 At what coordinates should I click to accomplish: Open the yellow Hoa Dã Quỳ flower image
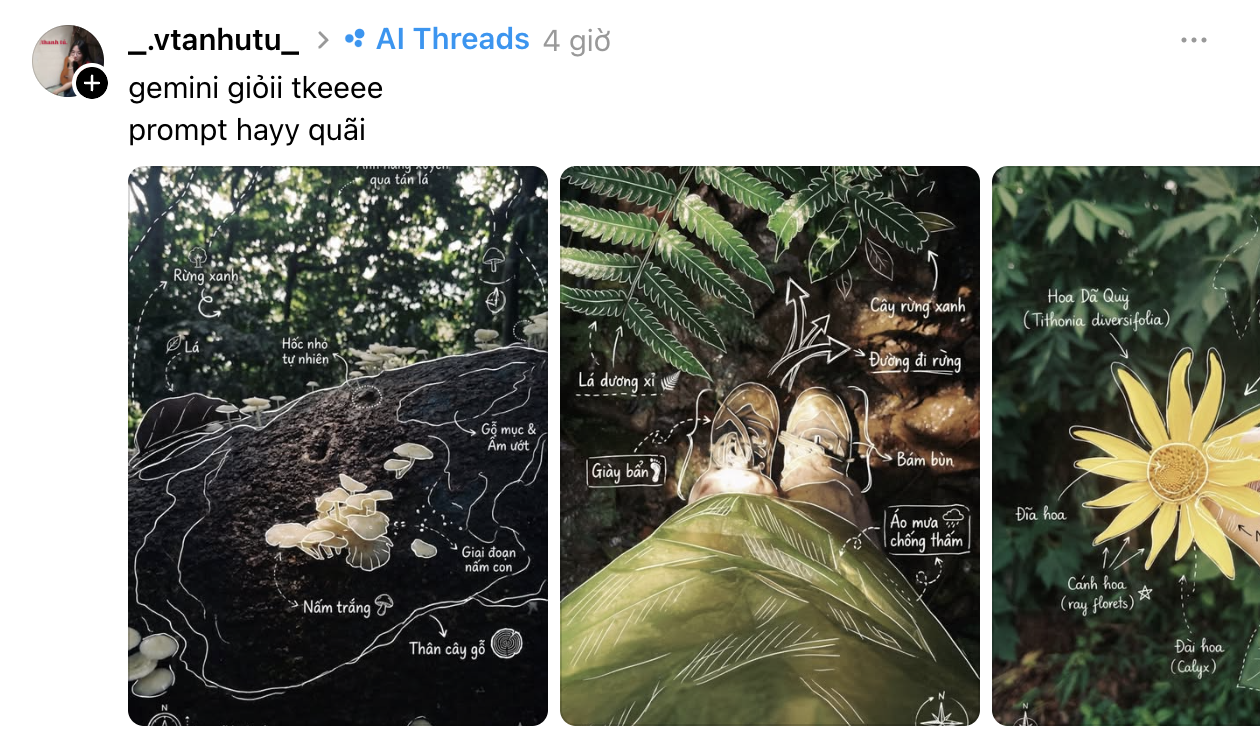click(x=1126, y=446)
